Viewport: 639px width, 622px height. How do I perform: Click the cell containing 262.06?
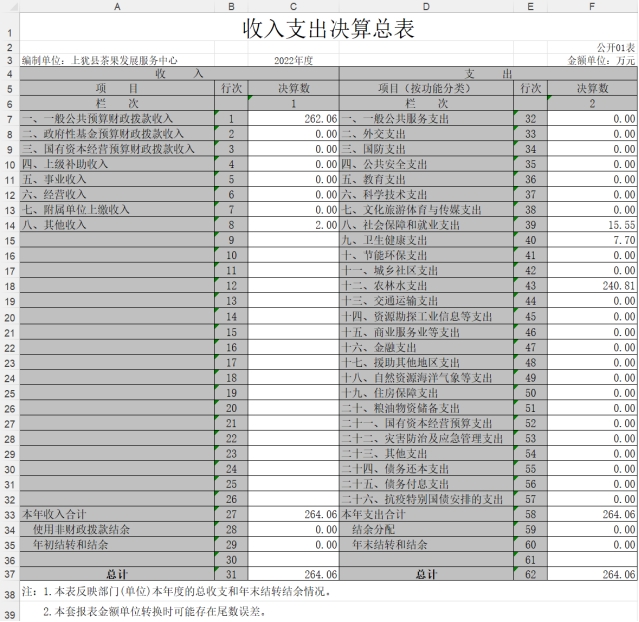293,119
